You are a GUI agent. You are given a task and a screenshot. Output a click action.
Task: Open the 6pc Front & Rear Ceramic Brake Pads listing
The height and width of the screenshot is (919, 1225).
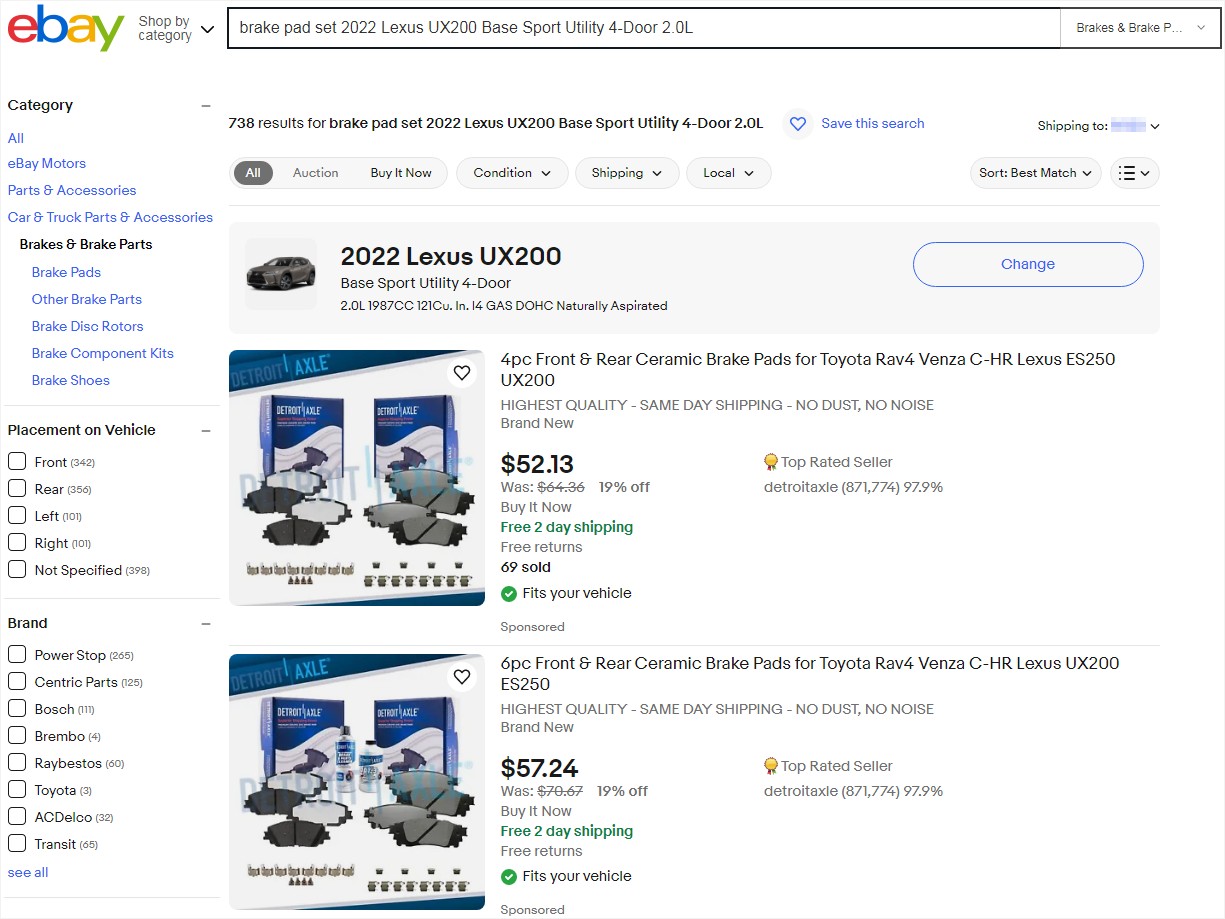coord(810,673)
